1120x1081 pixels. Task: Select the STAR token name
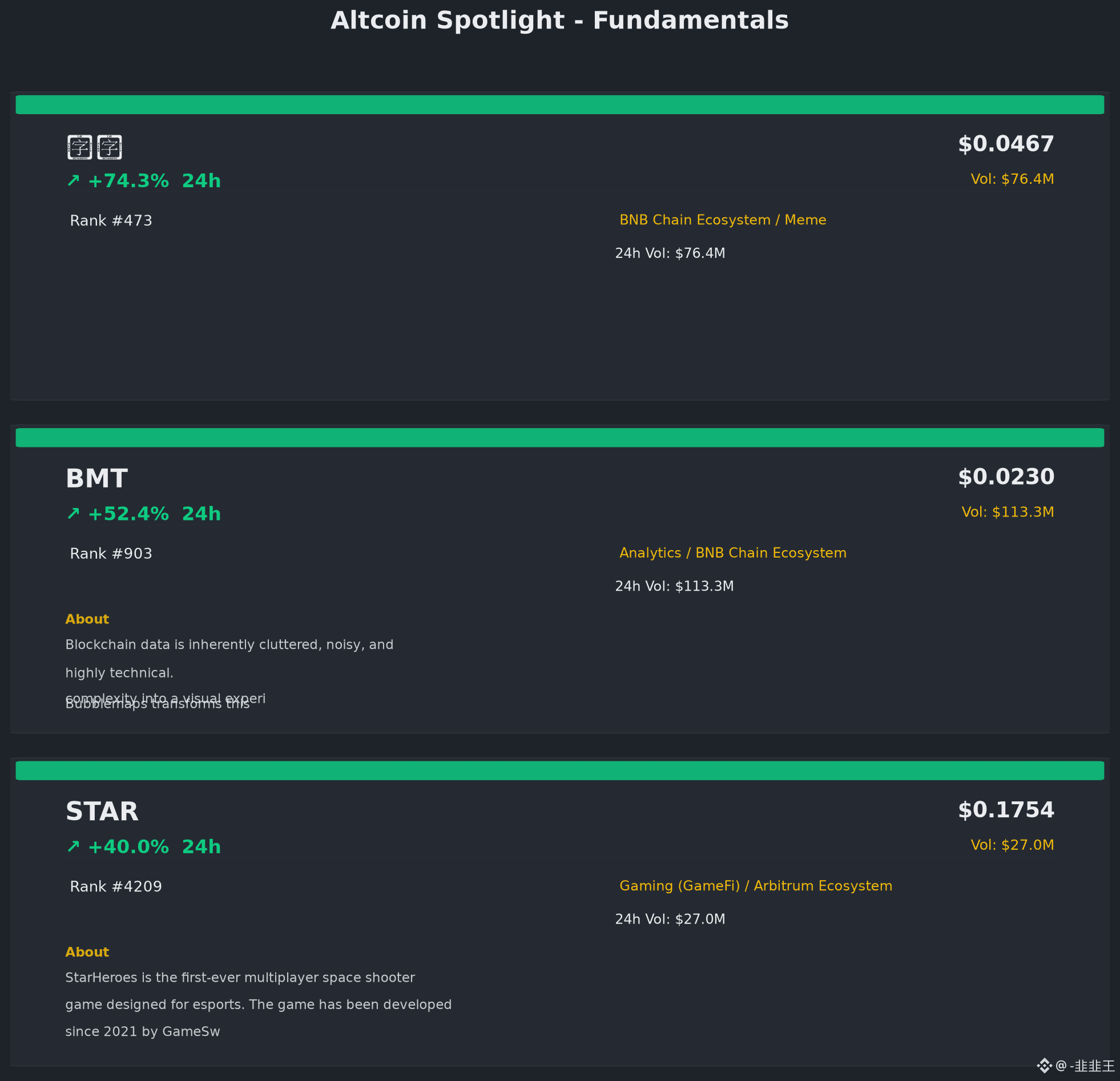[x=102, y=812]
